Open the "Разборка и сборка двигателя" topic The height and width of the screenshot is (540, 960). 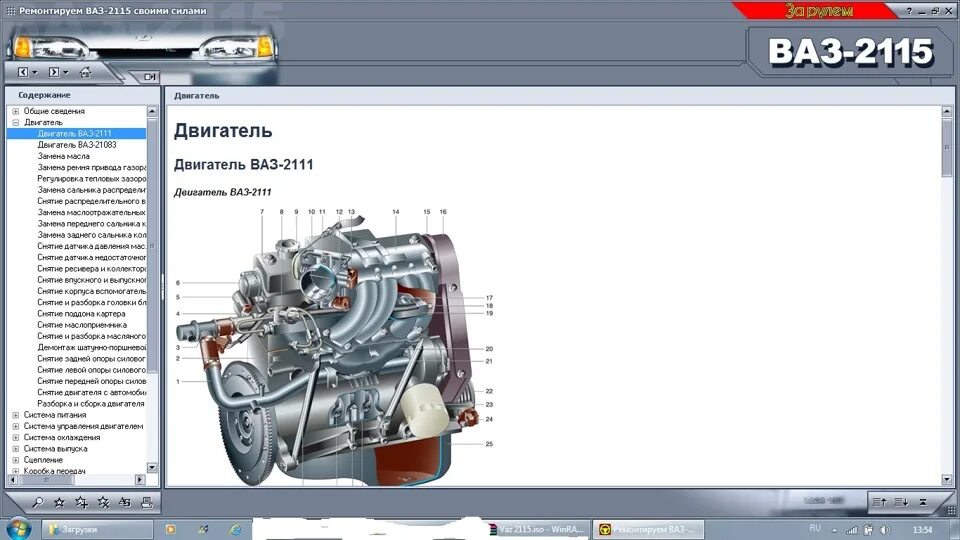[91, 403]
